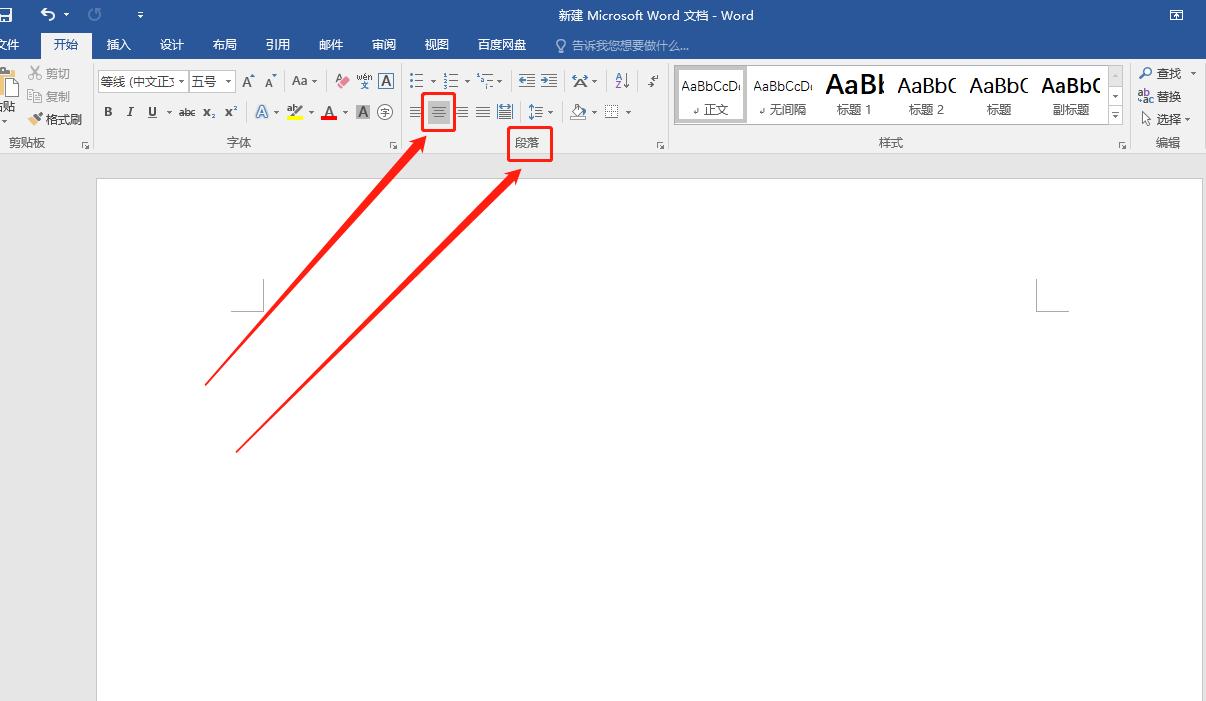Click the Borders icon

[x=612, y=112]
